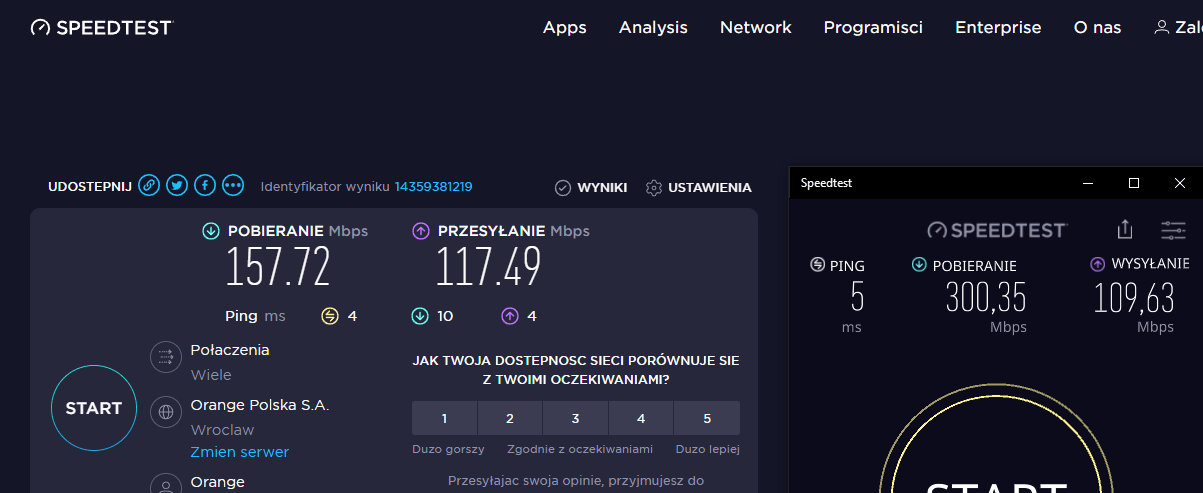1203x493 pixels.
Task: Click the purple upload latency icon beside 4
Action: point(510,316)
